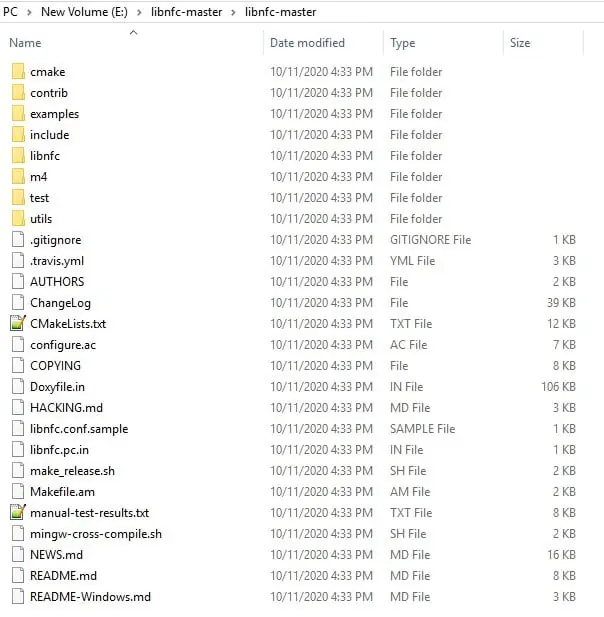The height and width of the screenshot is (617, 604).
Task: Select the mingw-cross-compile.sh file name
Action: click(x=95, y=534)
